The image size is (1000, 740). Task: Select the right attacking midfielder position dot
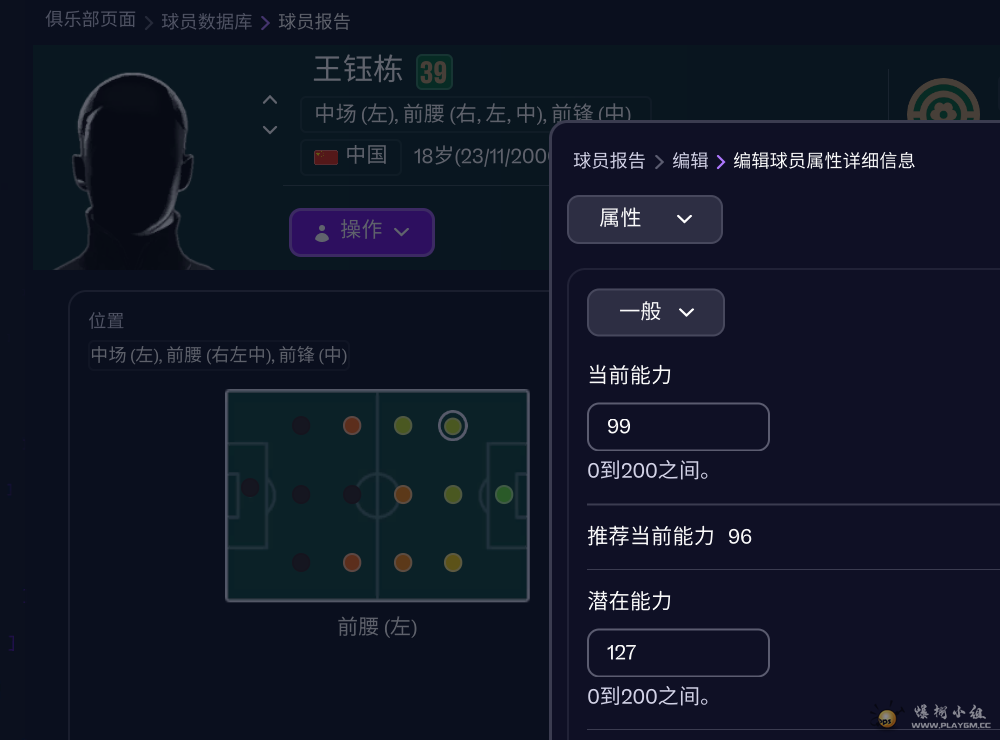453,562
